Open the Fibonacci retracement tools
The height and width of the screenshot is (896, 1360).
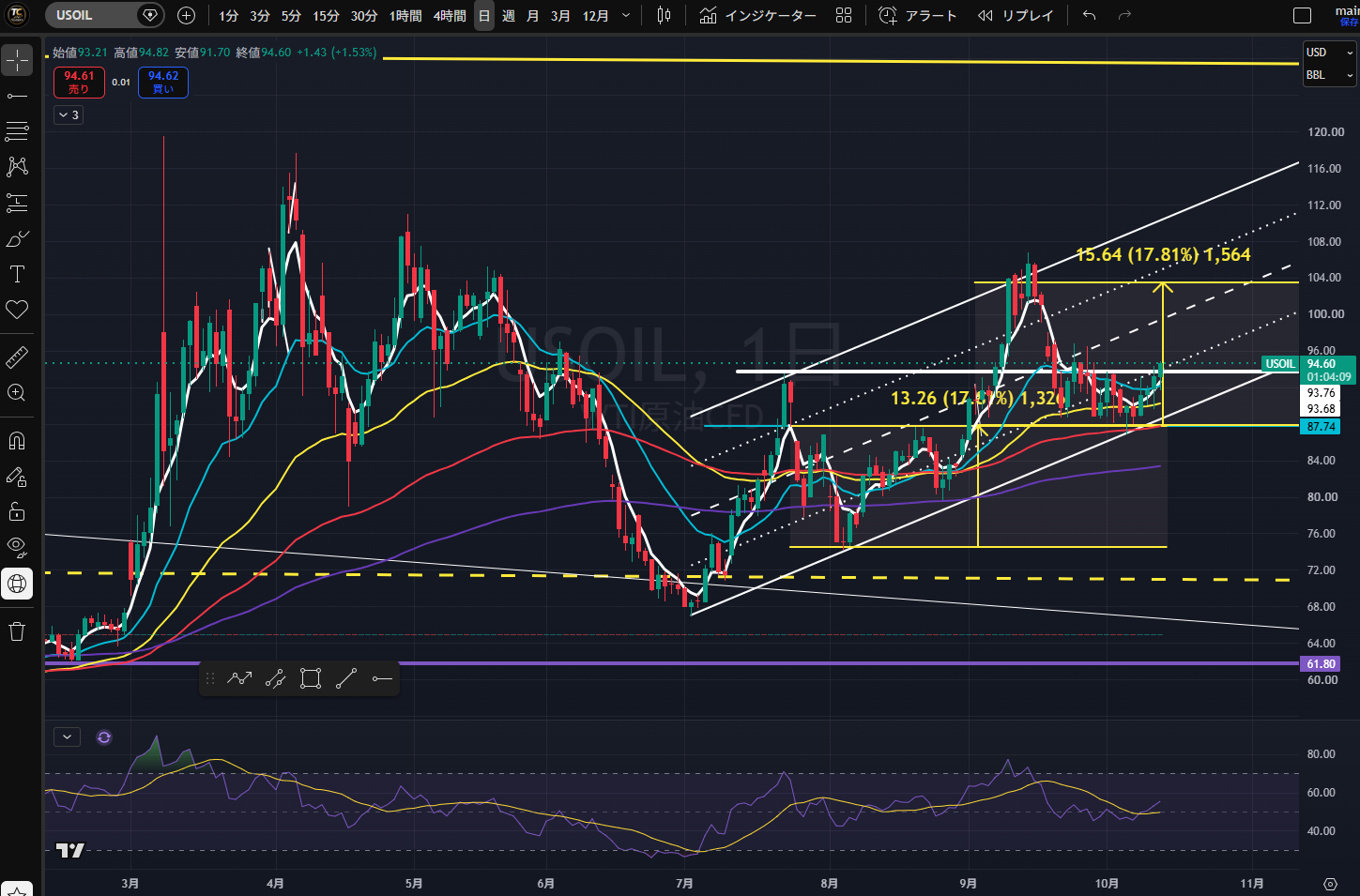click(17, 131)
